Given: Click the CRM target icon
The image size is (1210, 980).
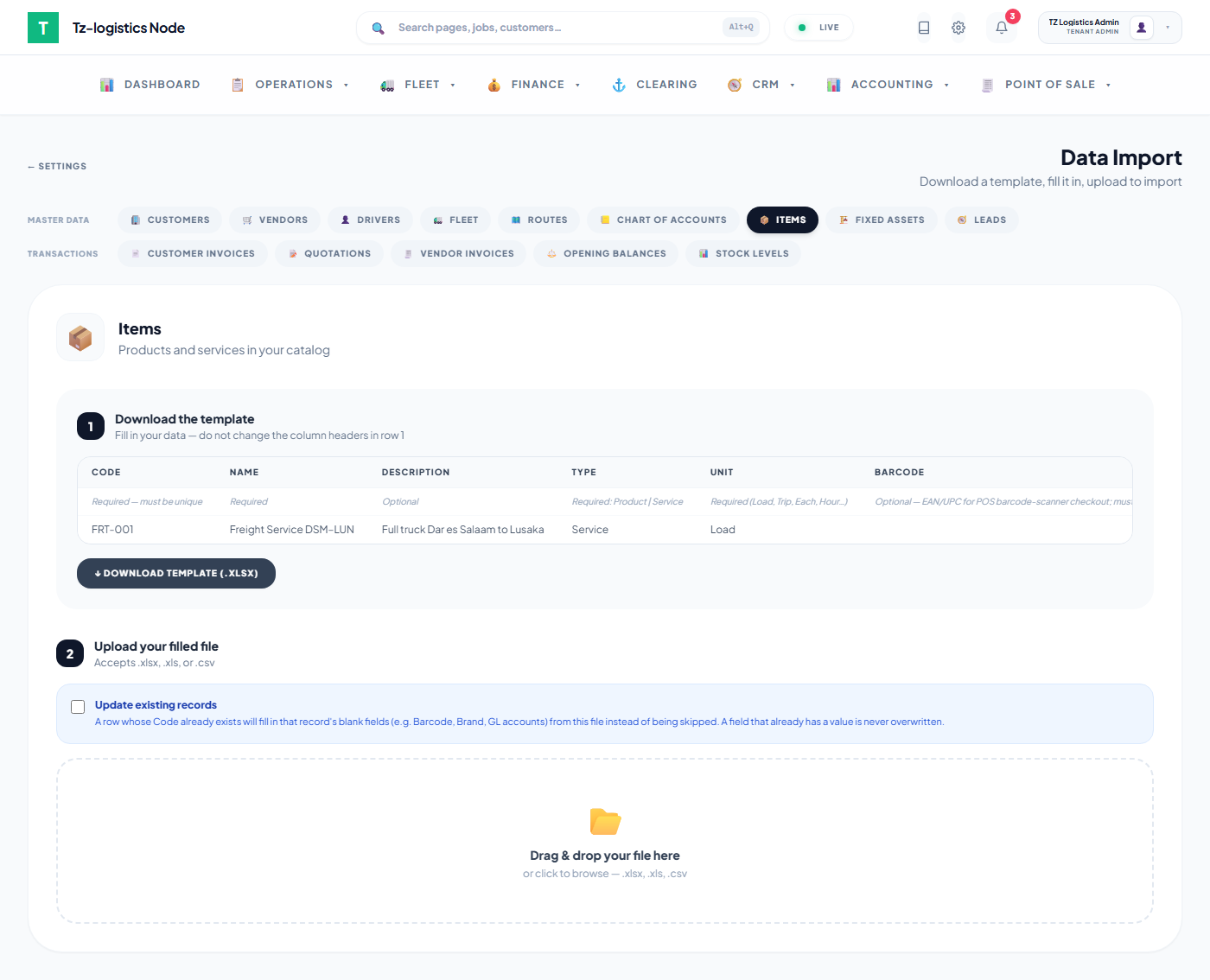Looking at the screenshot, I should pyautogui.click(x=735, y=85).
